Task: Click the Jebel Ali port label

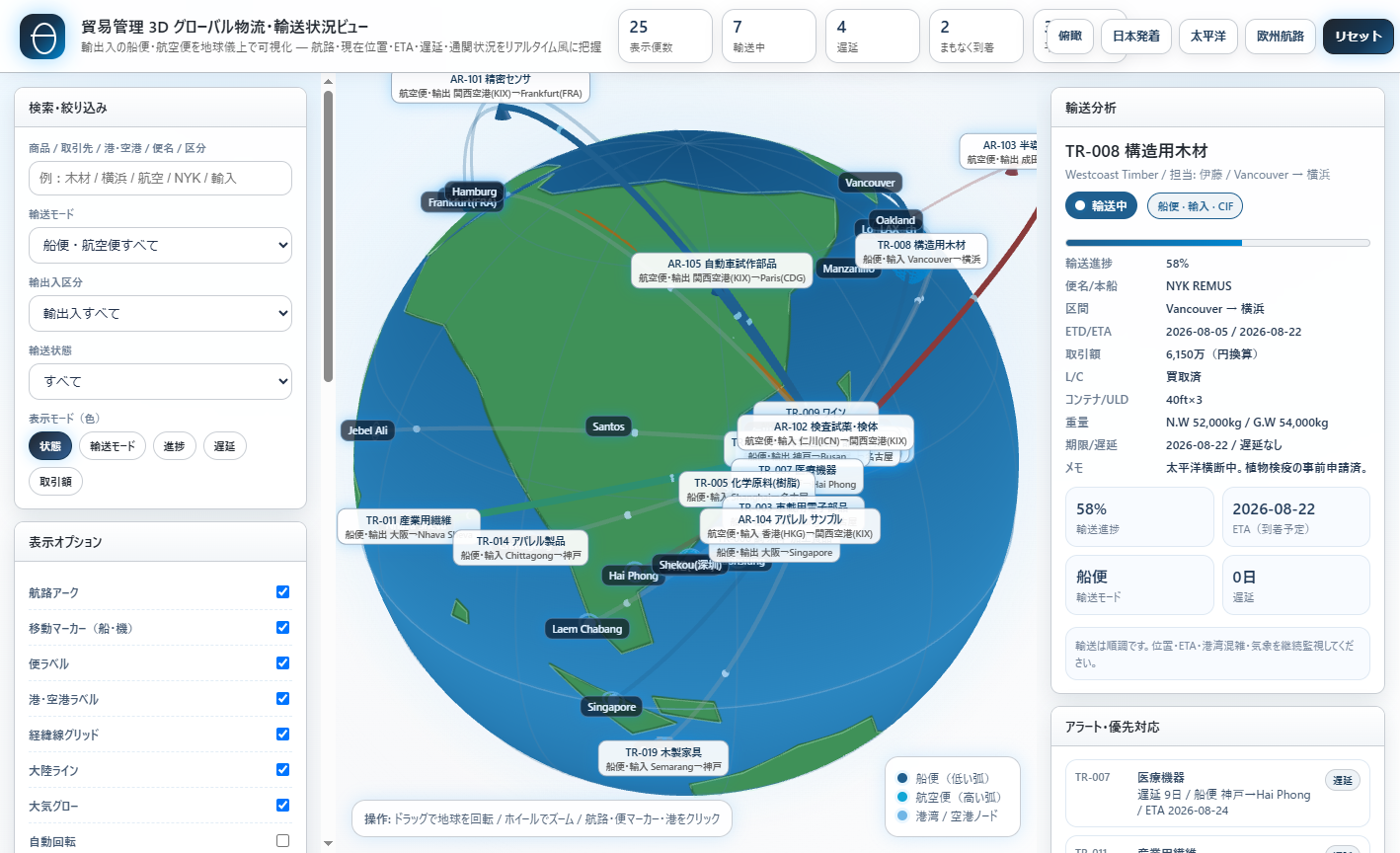Action: click(x=368, y=430)
